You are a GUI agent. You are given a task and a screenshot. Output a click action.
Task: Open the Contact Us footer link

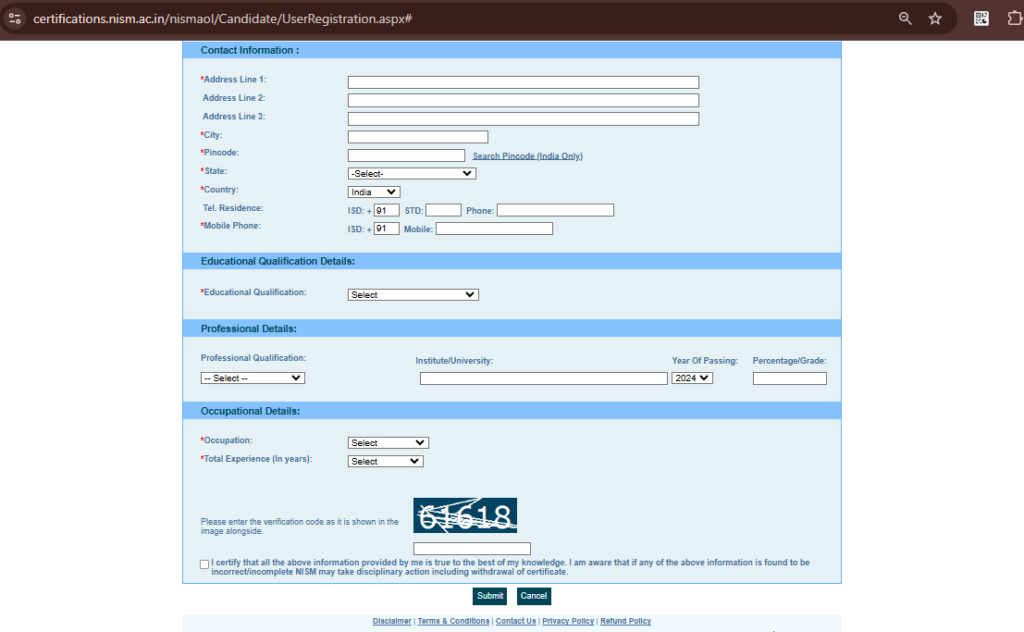[x=515, y=621]
